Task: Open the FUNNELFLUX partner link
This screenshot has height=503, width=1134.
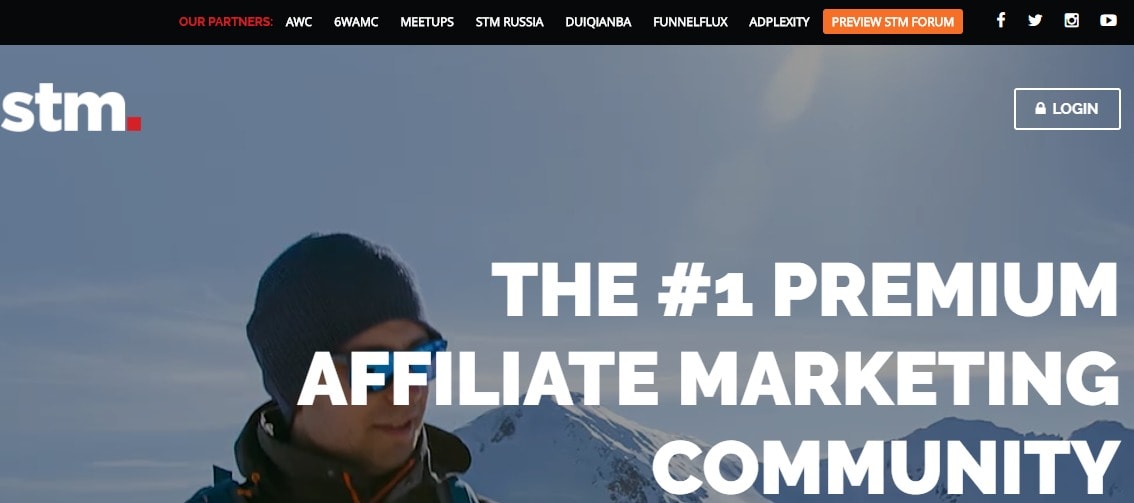Action: pos(690,22)
